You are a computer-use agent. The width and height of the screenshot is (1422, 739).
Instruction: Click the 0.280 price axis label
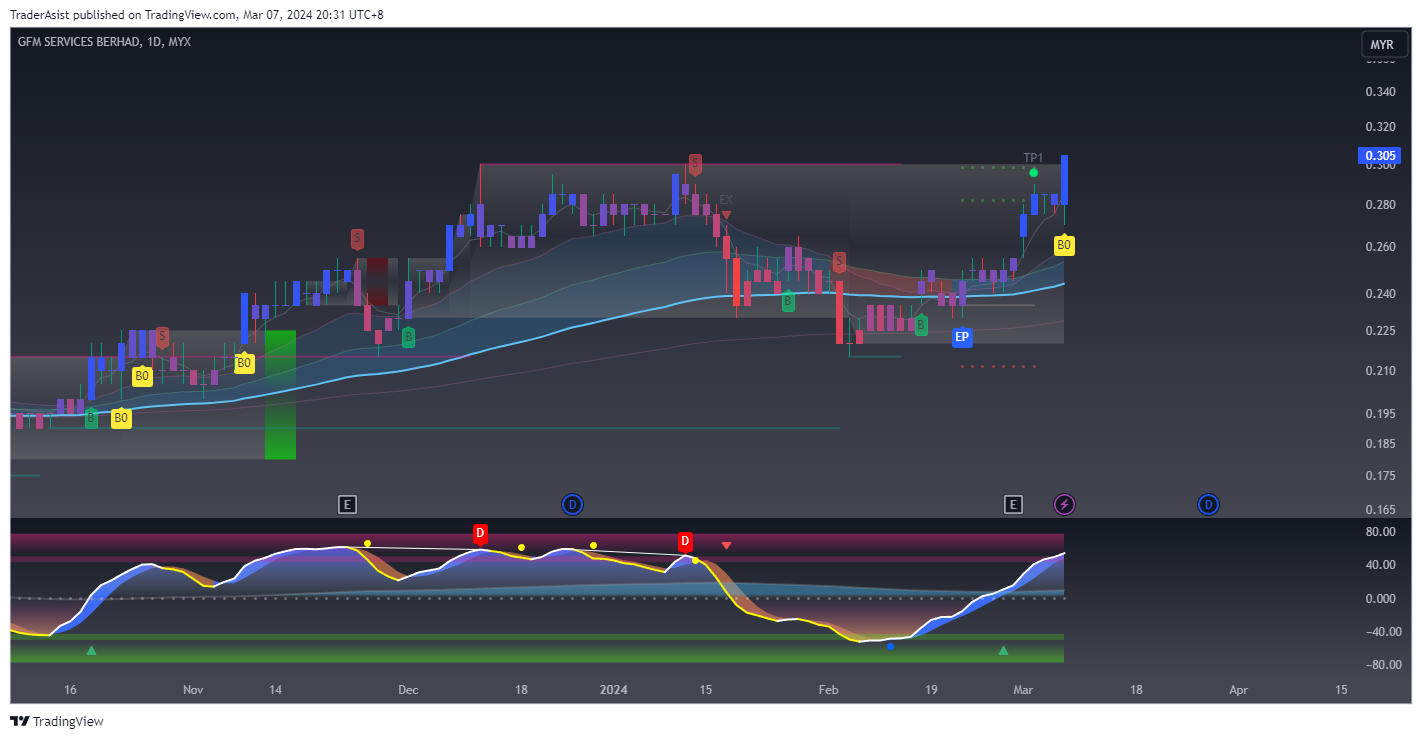tap(1380, 205)
